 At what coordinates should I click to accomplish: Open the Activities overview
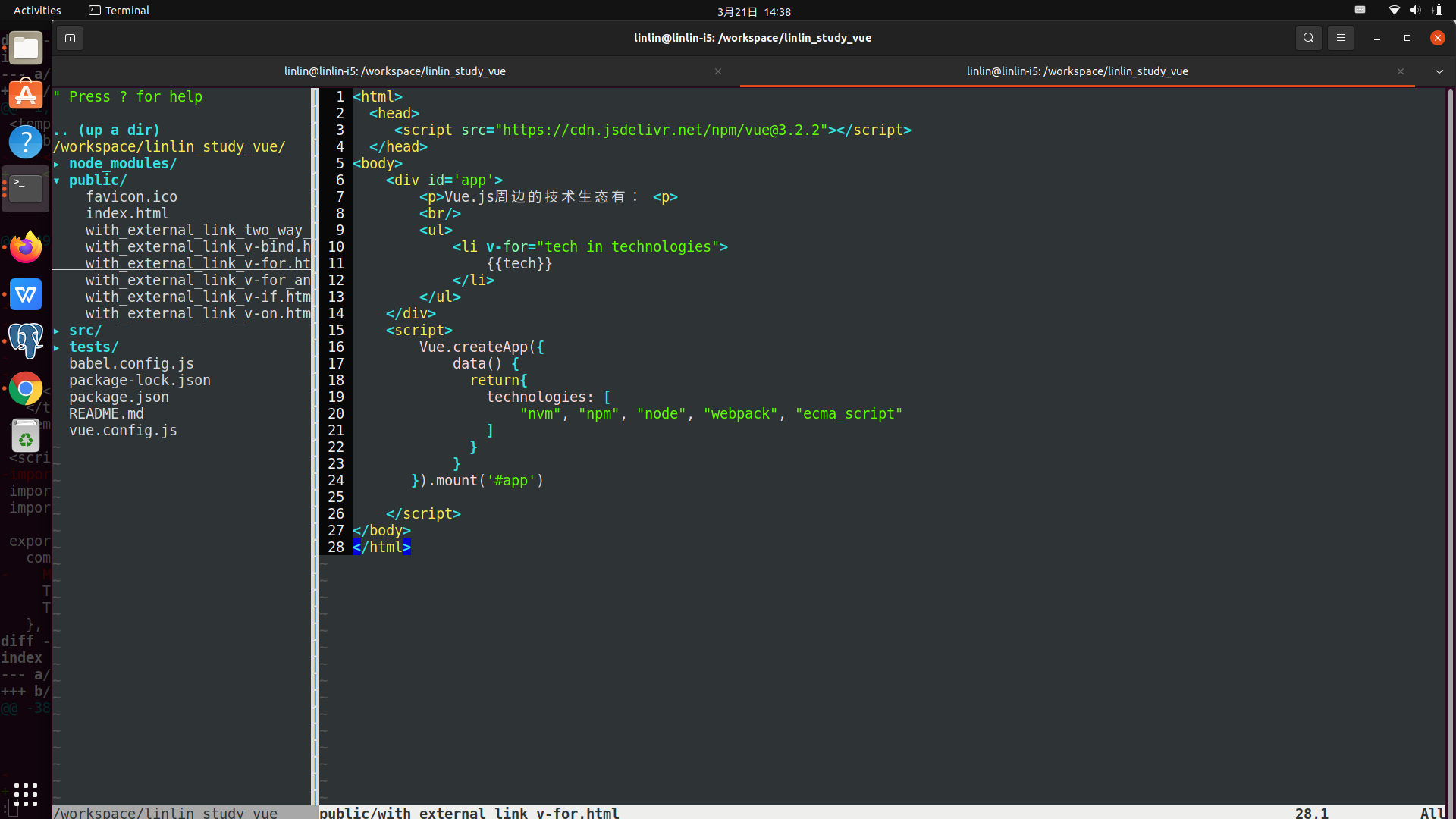click(37, 11)
